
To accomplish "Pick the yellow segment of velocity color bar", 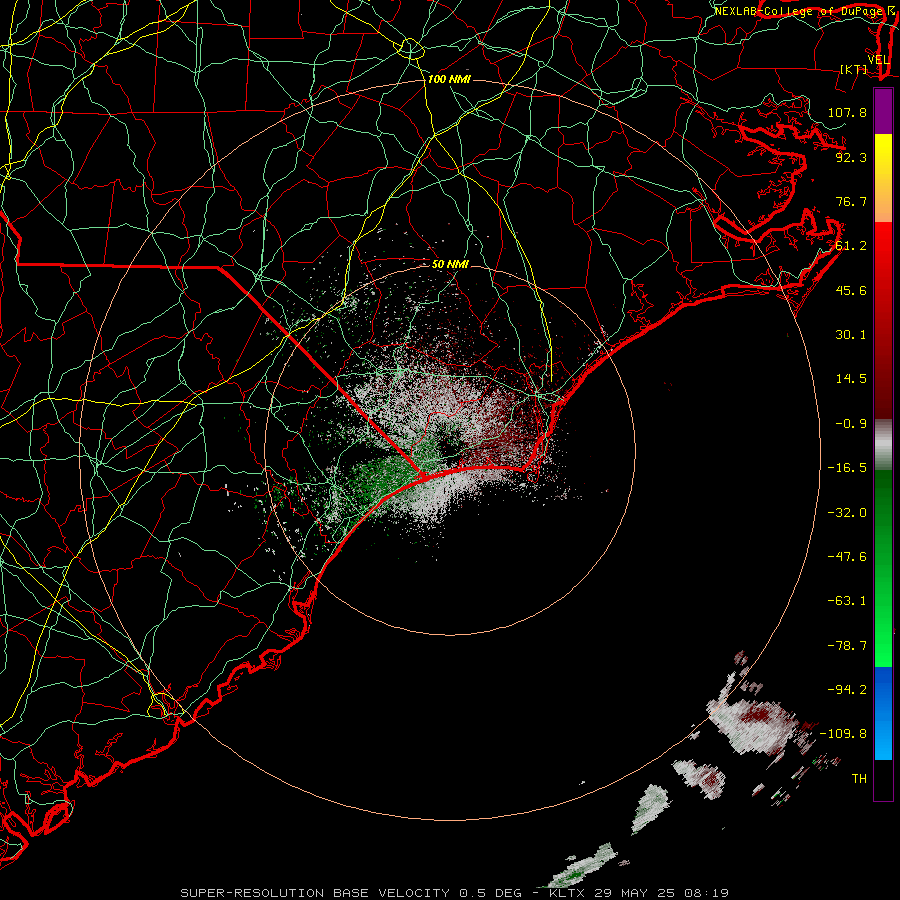I will point(883,155).
